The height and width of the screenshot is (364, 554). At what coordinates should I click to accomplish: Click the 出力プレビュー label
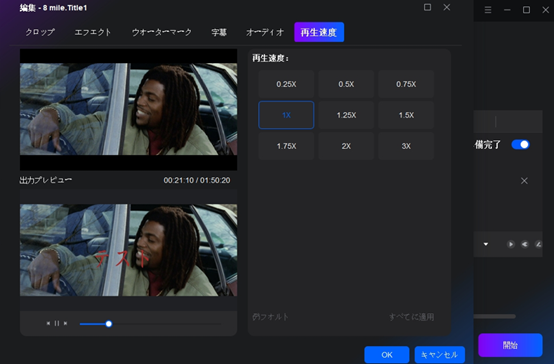point(46,180)
